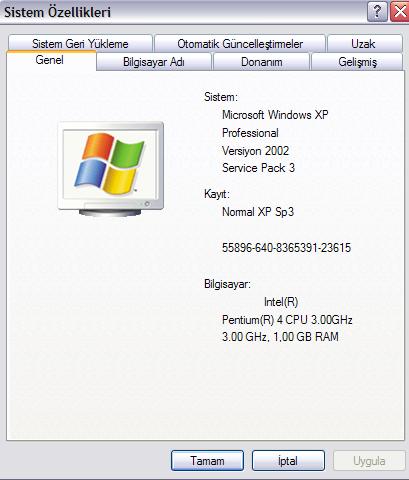This screenshot has width=409, height=480.
Task: Click the Pentium(R) 4 CPU 3.00GHz line
Action: coord(287,320)
